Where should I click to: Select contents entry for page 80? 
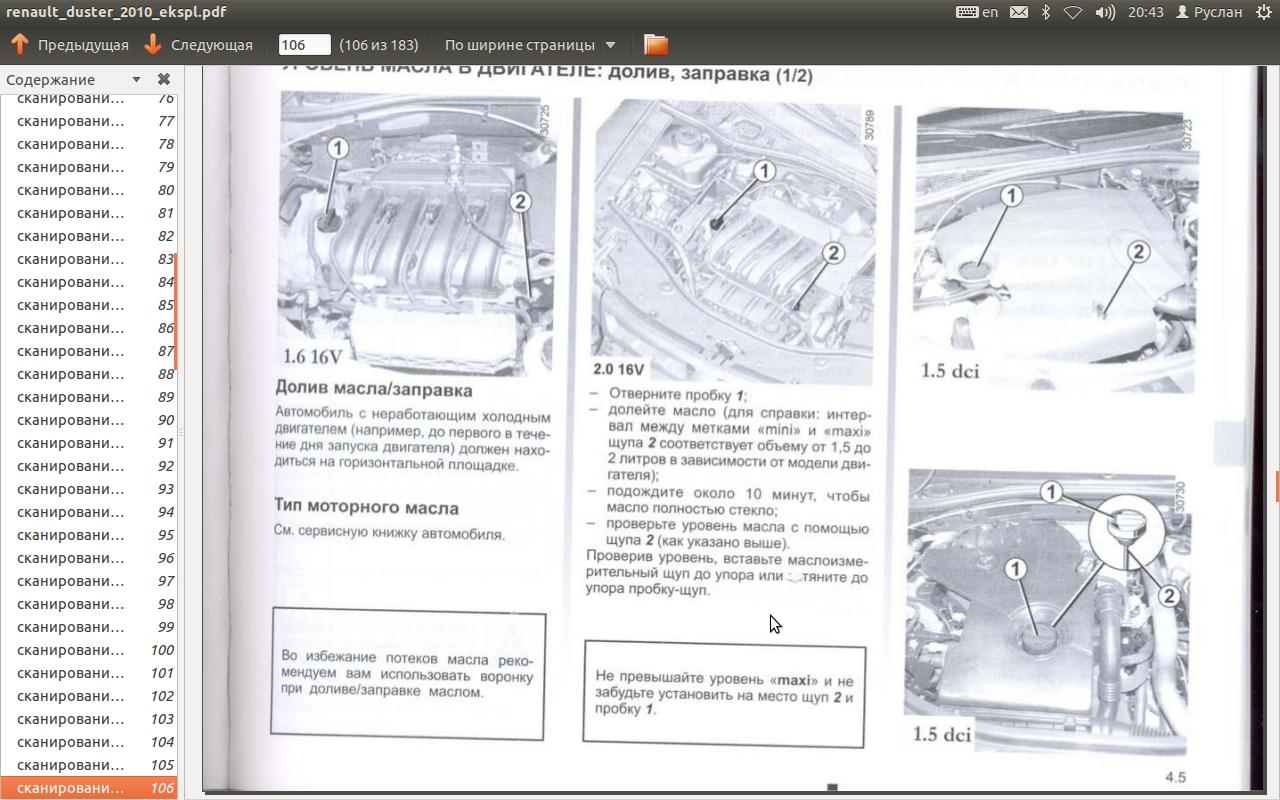point(89,190)
